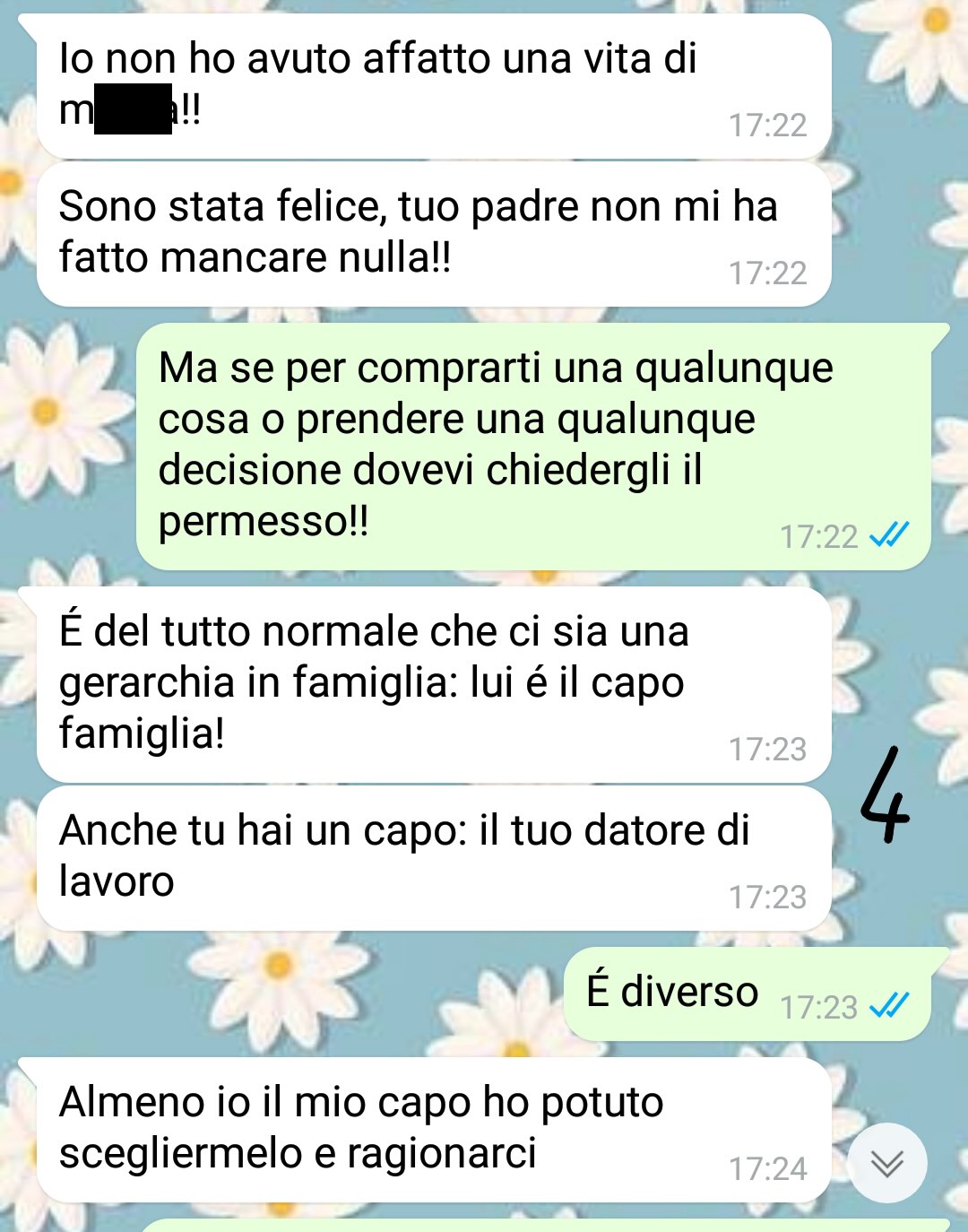Select green message 'Ma se per comprarti una qualunque'

coord(534,447)
